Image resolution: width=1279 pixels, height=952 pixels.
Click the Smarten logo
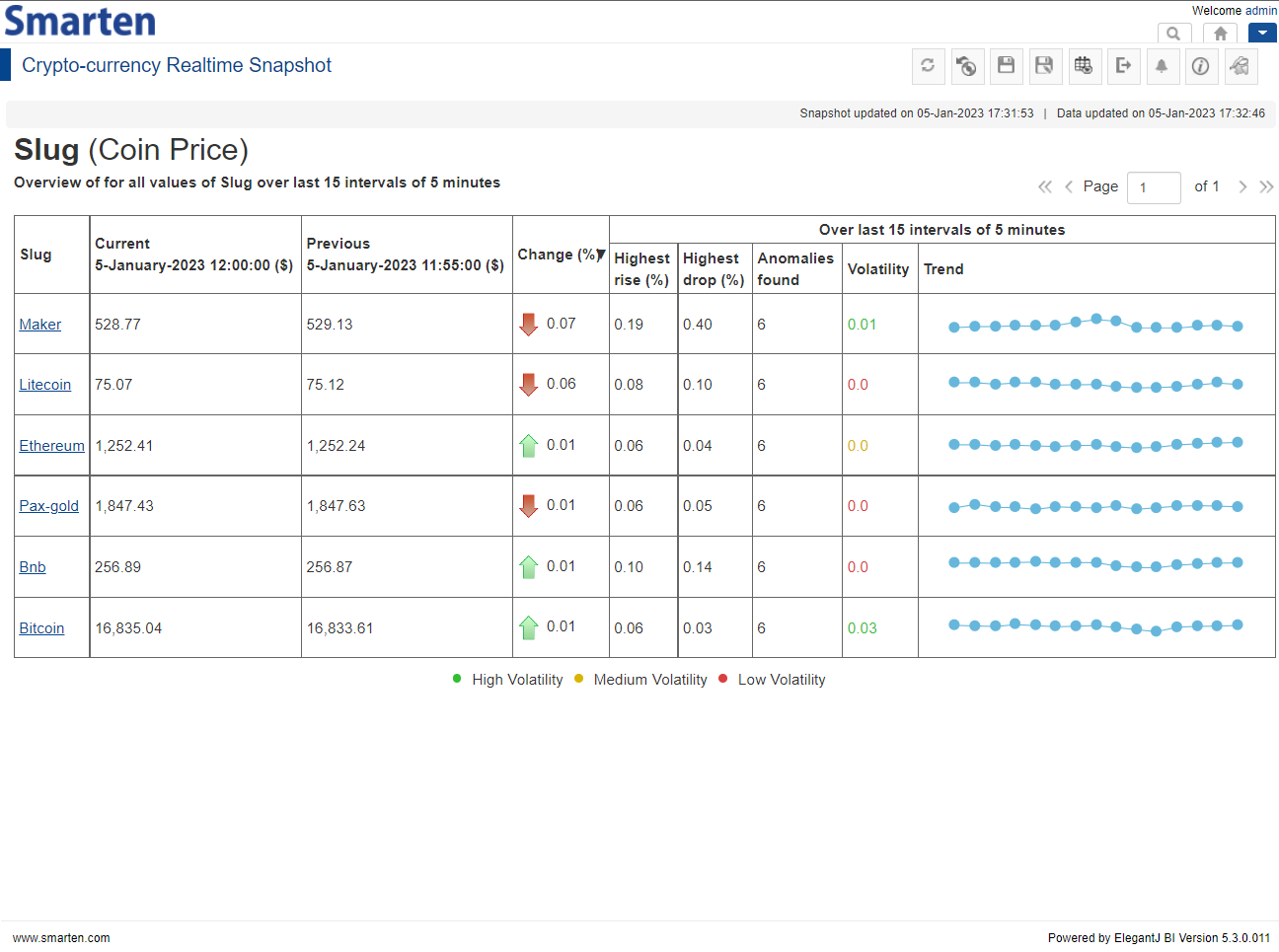click(x=80, y=20)
